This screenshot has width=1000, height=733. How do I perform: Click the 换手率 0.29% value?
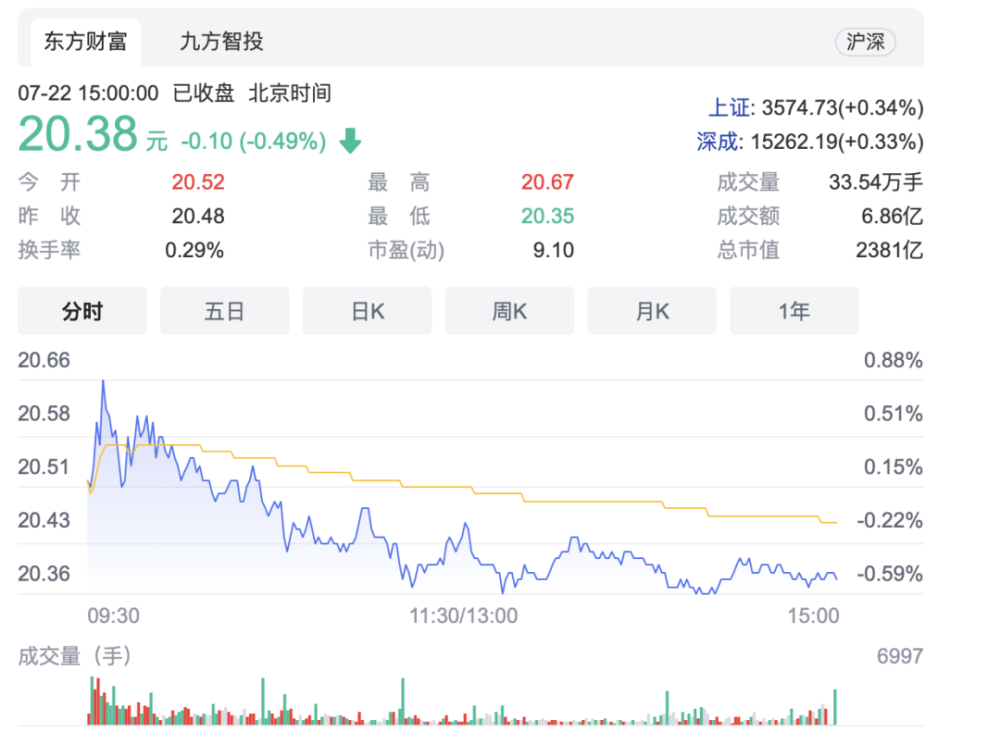(195, 250)
